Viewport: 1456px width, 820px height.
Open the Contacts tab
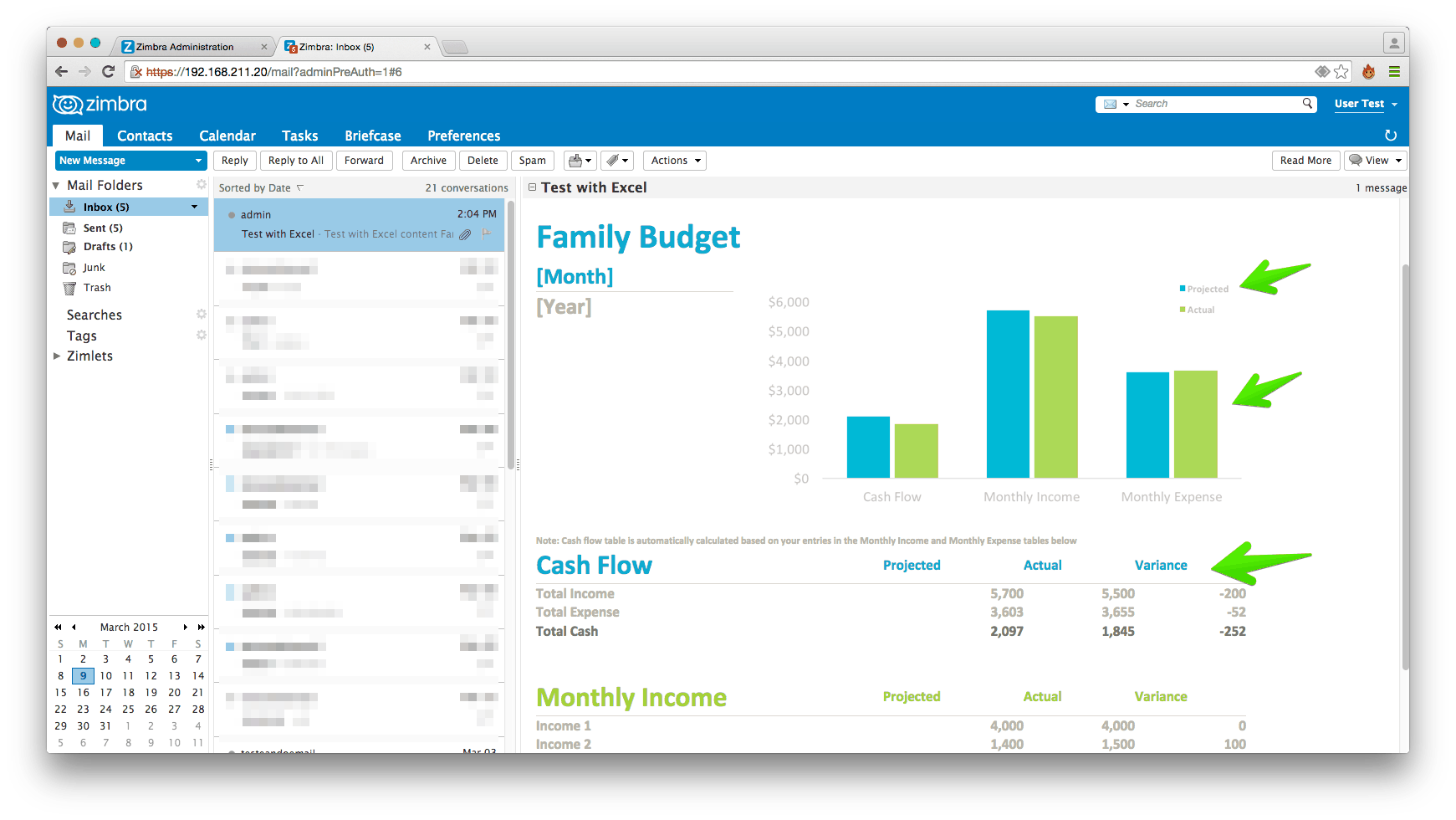[145, 136]
